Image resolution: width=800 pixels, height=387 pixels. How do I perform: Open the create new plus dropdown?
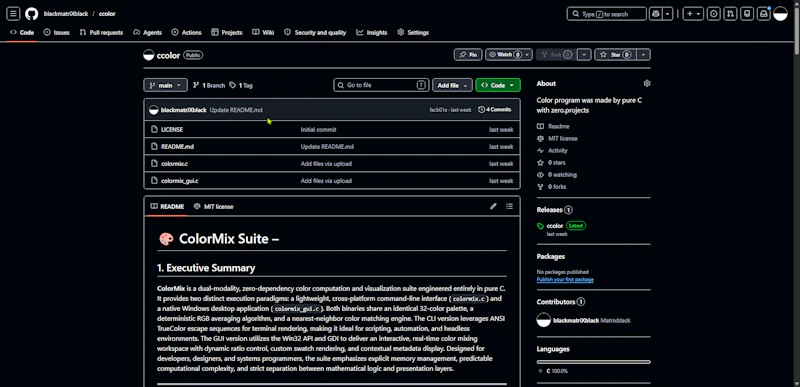[x=693, y=14]
